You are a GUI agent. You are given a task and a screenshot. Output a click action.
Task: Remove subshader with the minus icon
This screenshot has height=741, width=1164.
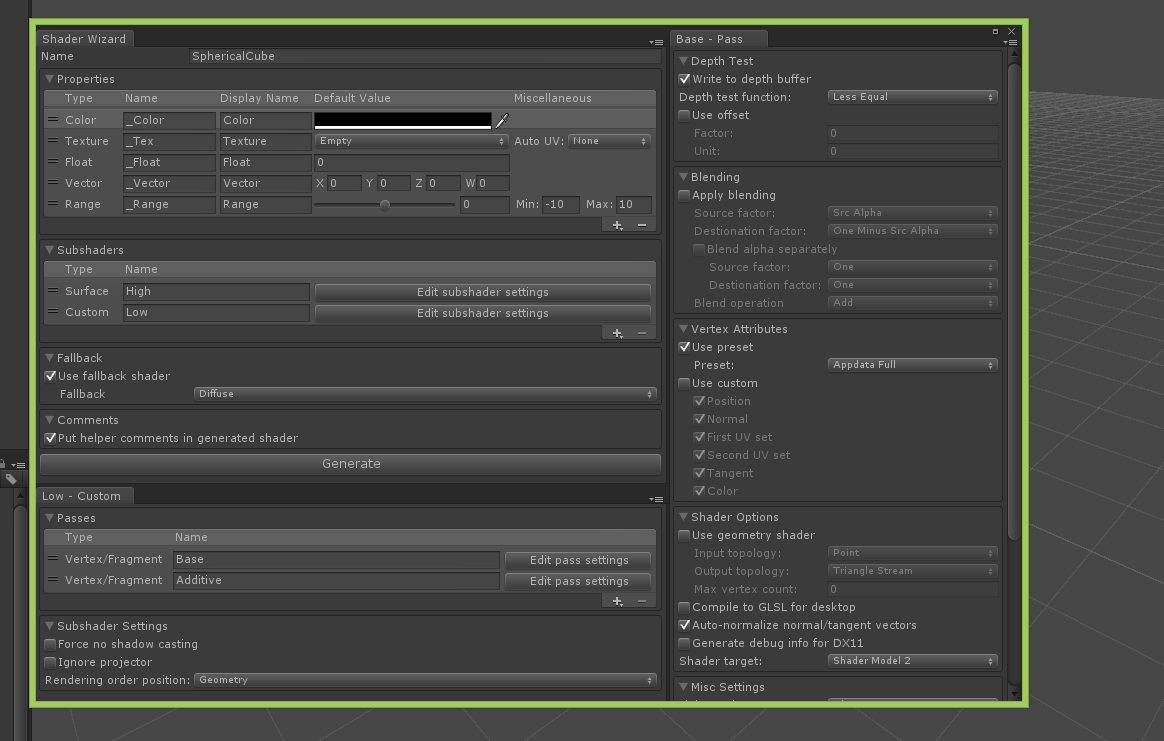[642, 333]
